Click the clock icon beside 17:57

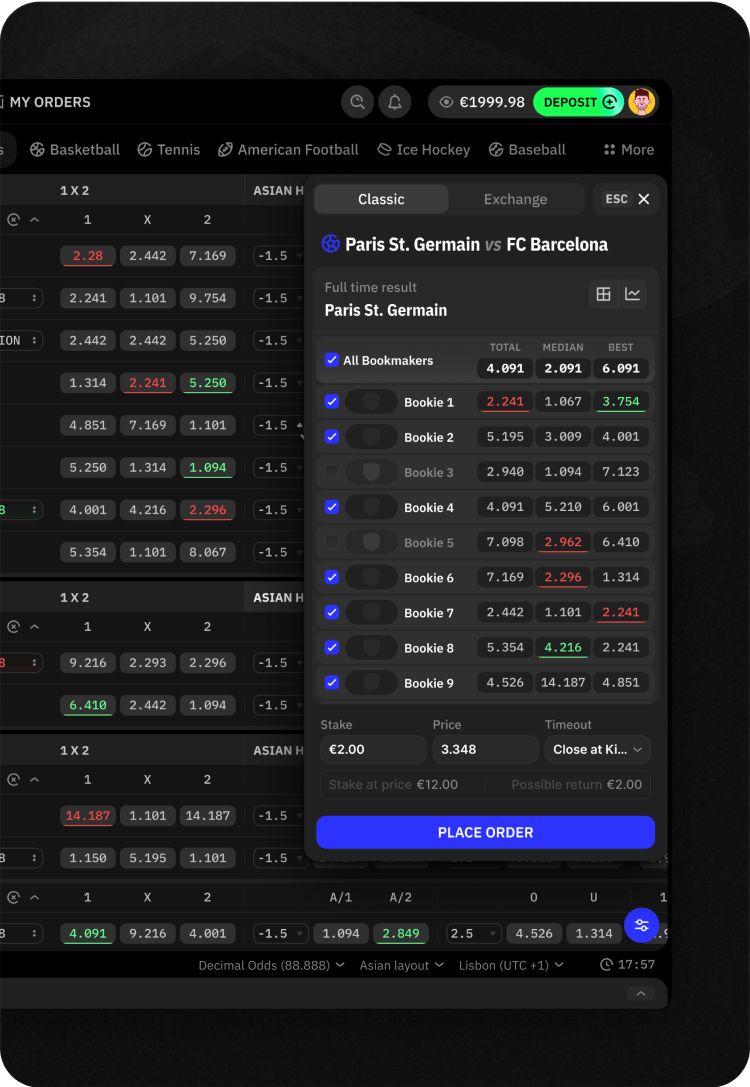(x=606, y=965)
